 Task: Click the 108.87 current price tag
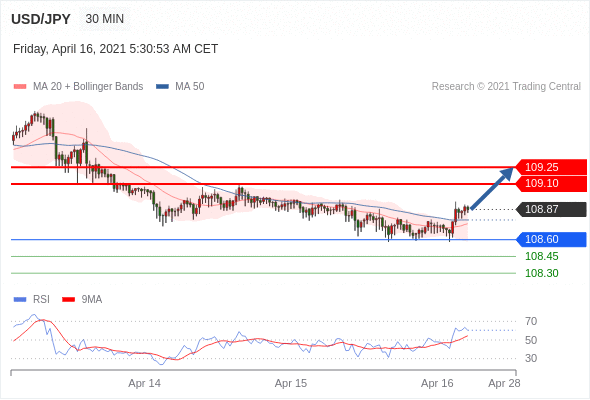[551, 209]
